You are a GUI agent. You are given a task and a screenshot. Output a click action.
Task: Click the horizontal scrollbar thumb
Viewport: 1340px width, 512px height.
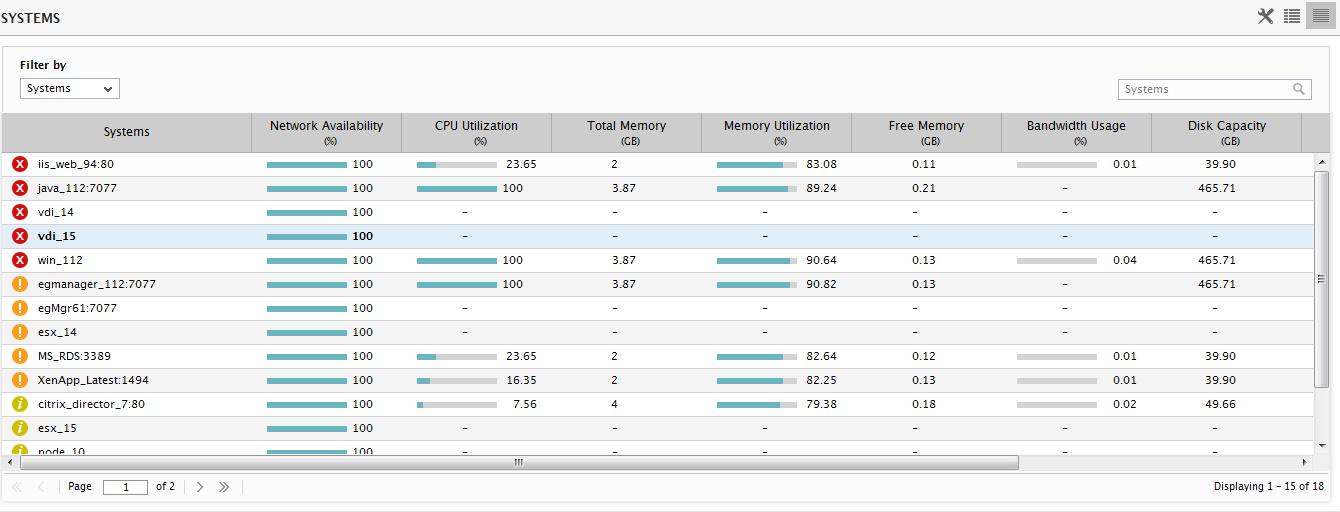(x=519, y=463)
